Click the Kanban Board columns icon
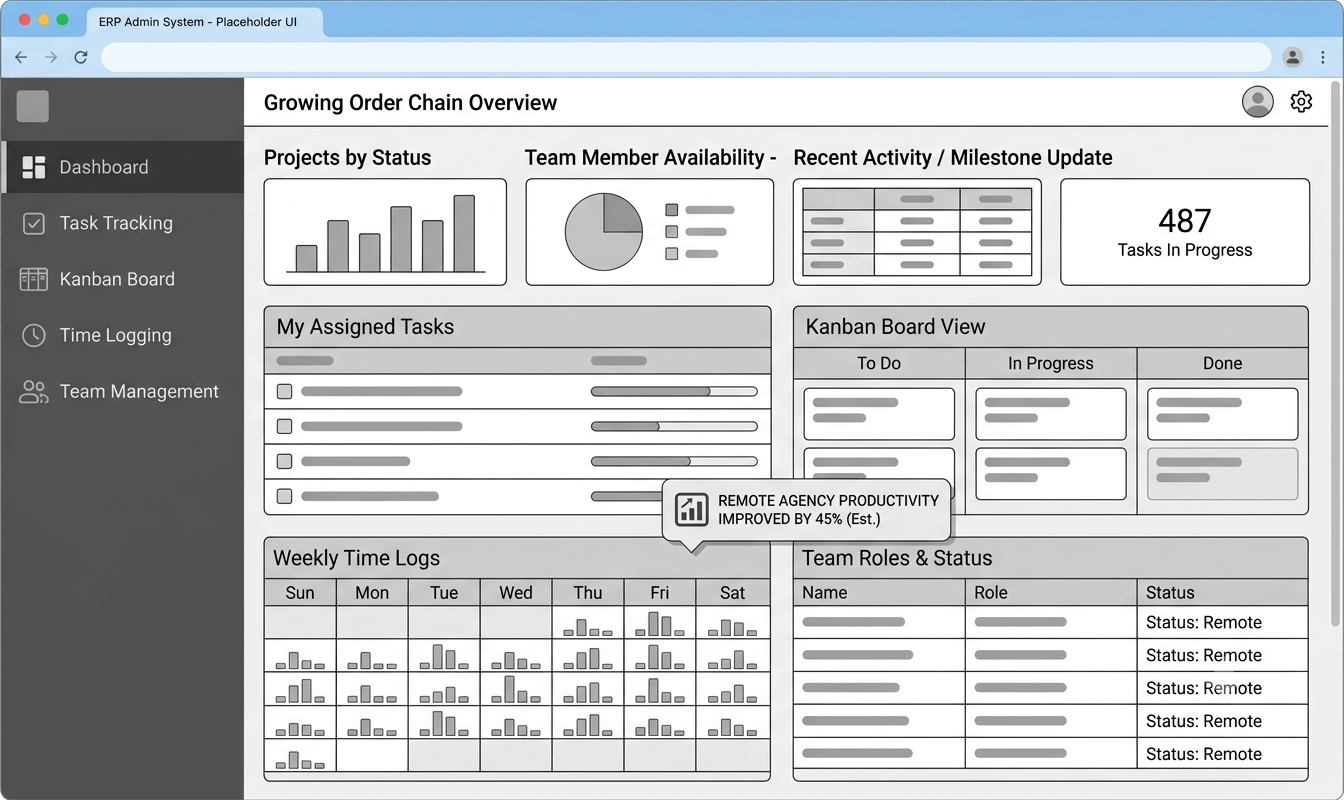 (x=34, y=279)
